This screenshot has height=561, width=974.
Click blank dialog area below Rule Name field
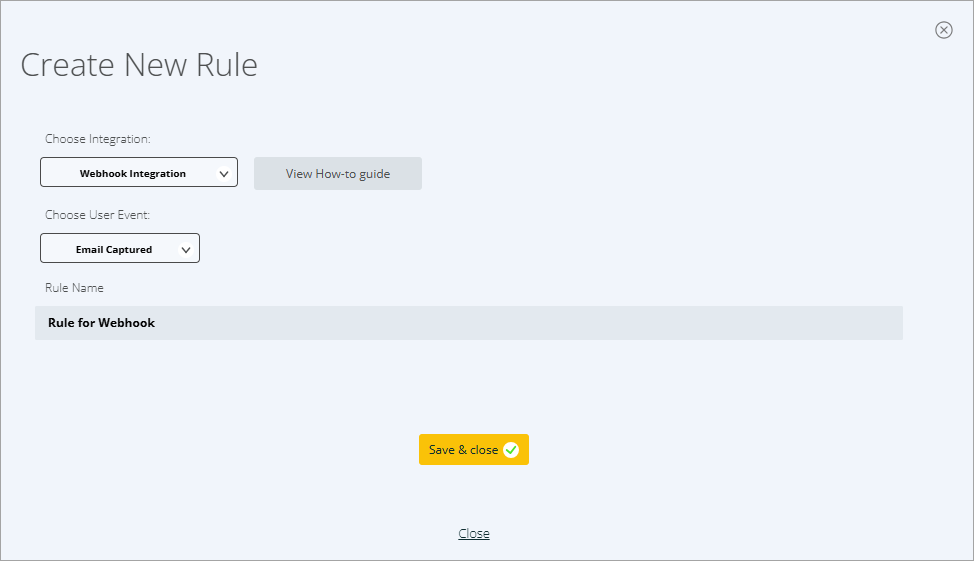tap(468, 385)
